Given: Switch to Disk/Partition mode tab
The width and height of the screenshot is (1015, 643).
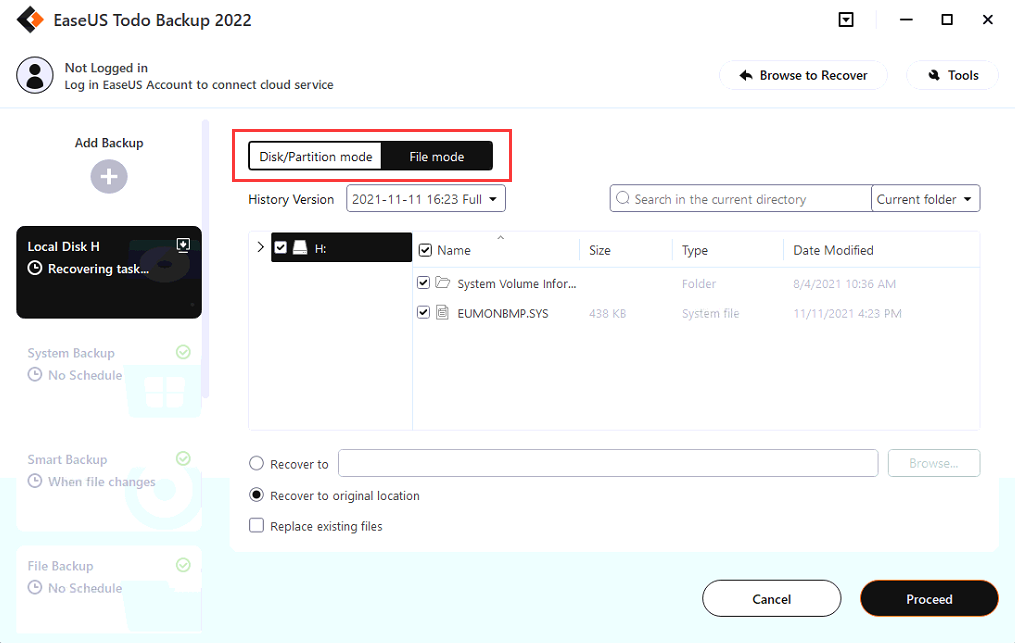Looking at the screenshot, I should [315, 156].
